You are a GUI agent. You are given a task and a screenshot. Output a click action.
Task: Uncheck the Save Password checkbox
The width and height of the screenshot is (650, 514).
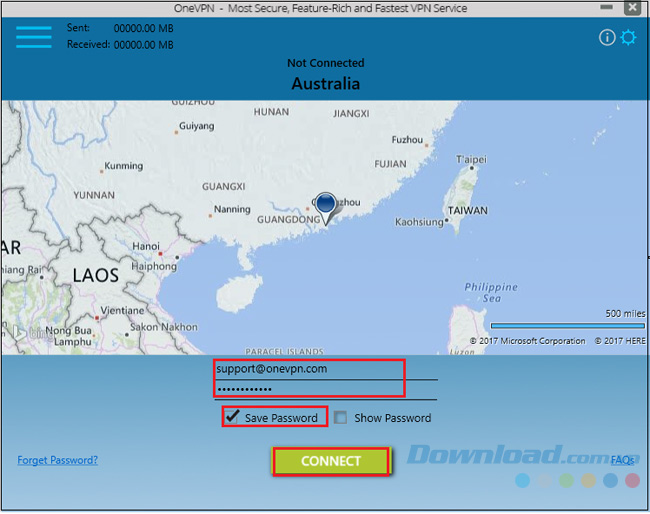[x=232, y=417]
